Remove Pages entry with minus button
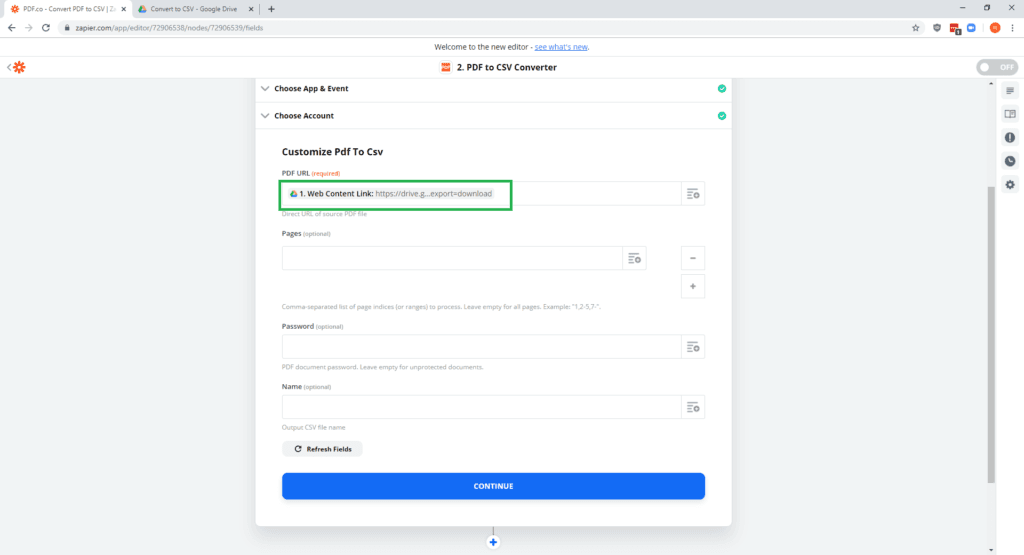 coord(693,258)
